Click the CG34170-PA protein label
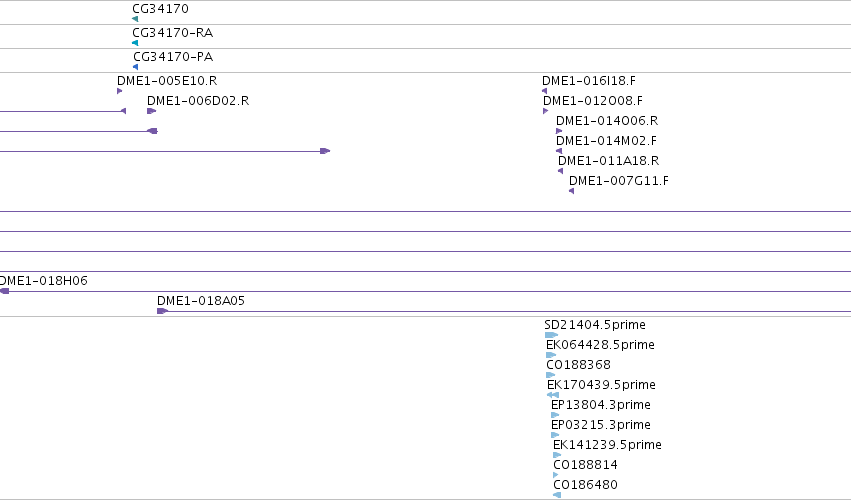Viewport: 851px width, 500px height. (x=173, y=56)
